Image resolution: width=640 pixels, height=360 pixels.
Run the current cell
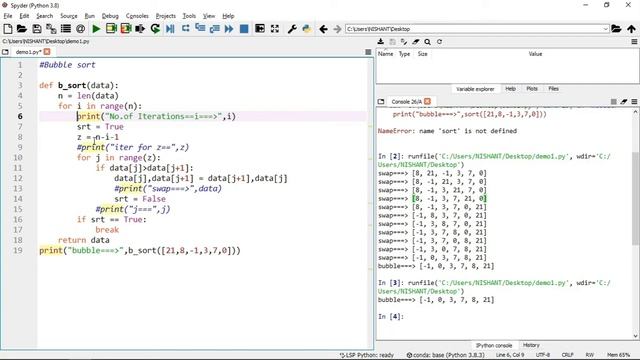111,29
